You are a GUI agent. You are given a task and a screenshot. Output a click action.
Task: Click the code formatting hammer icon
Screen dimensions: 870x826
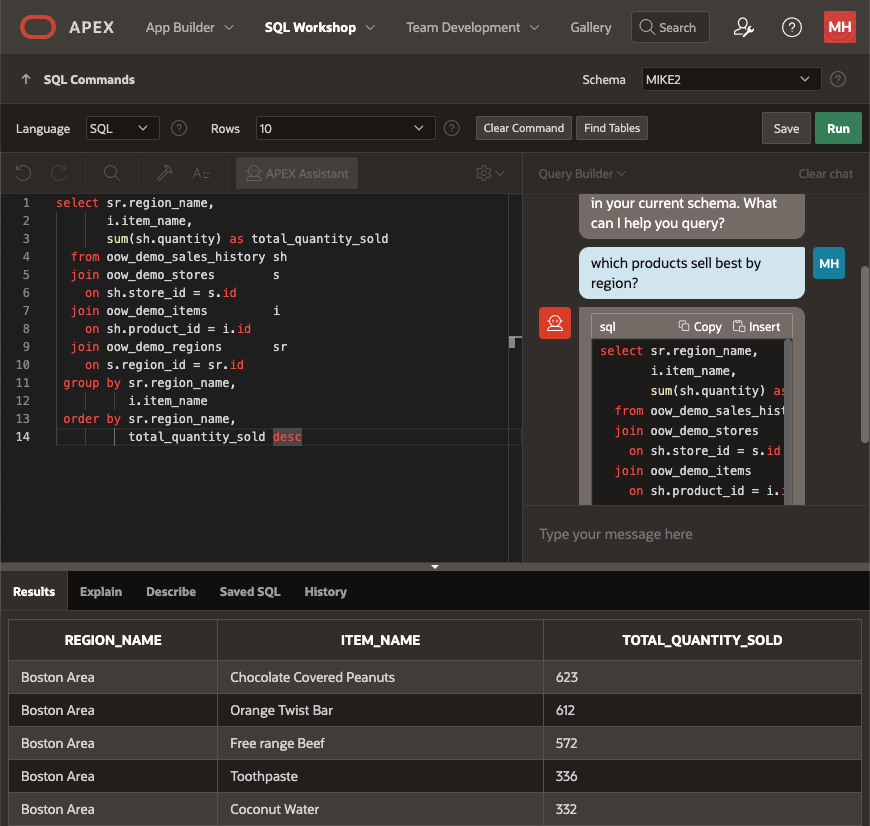coord(166,173)
